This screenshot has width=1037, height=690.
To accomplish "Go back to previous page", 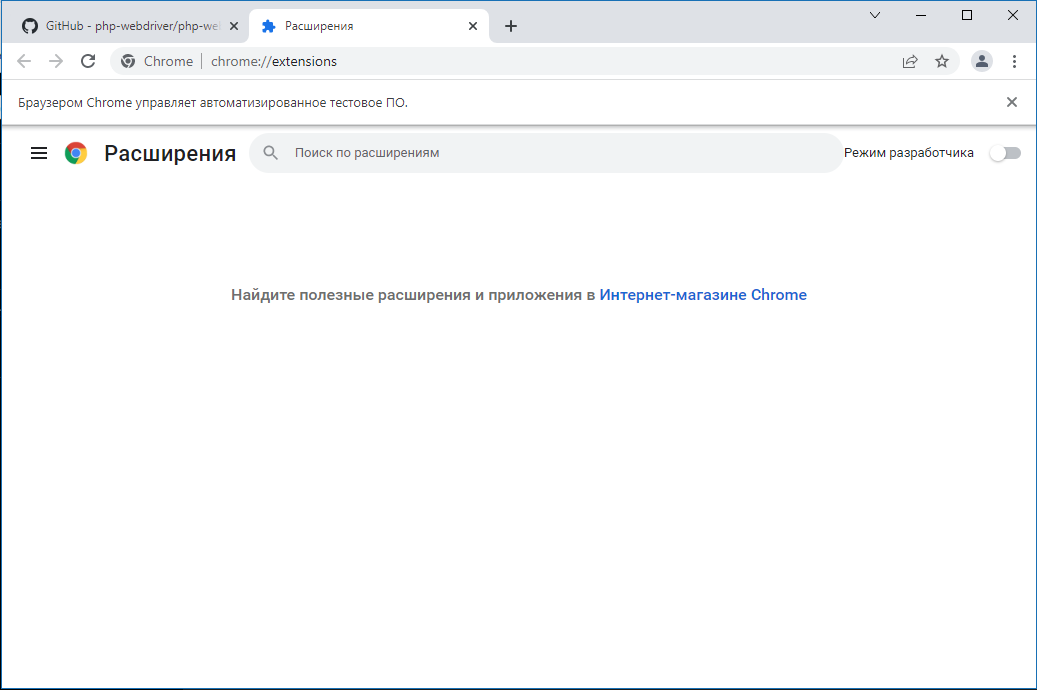I will [x=24, y=62].
